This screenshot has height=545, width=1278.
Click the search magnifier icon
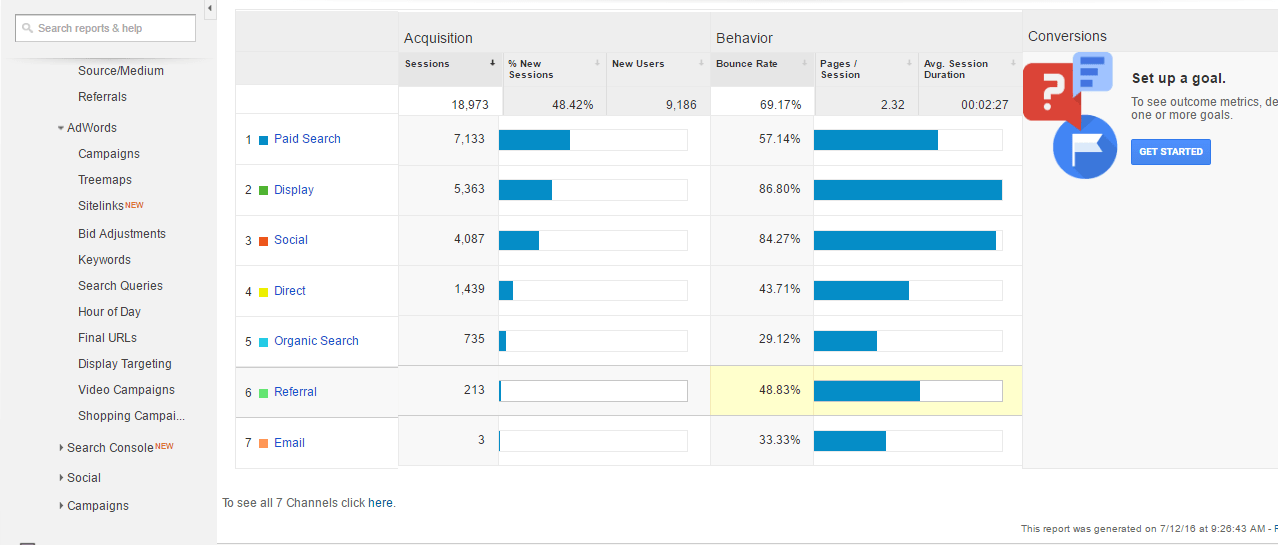pyautogui.click(x=28, y=28)
